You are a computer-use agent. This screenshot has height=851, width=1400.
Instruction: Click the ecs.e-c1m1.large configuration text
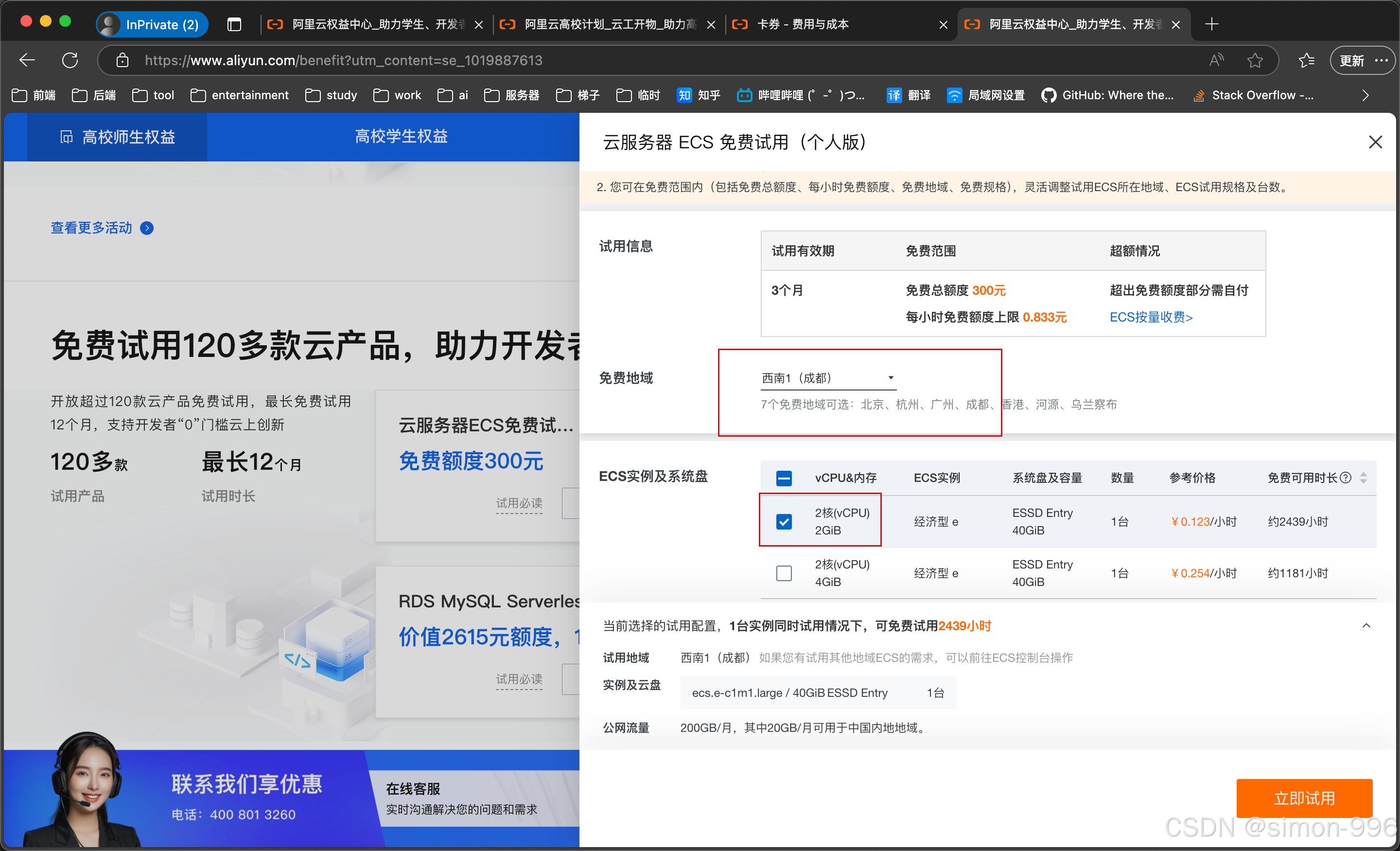coord(789,692)
